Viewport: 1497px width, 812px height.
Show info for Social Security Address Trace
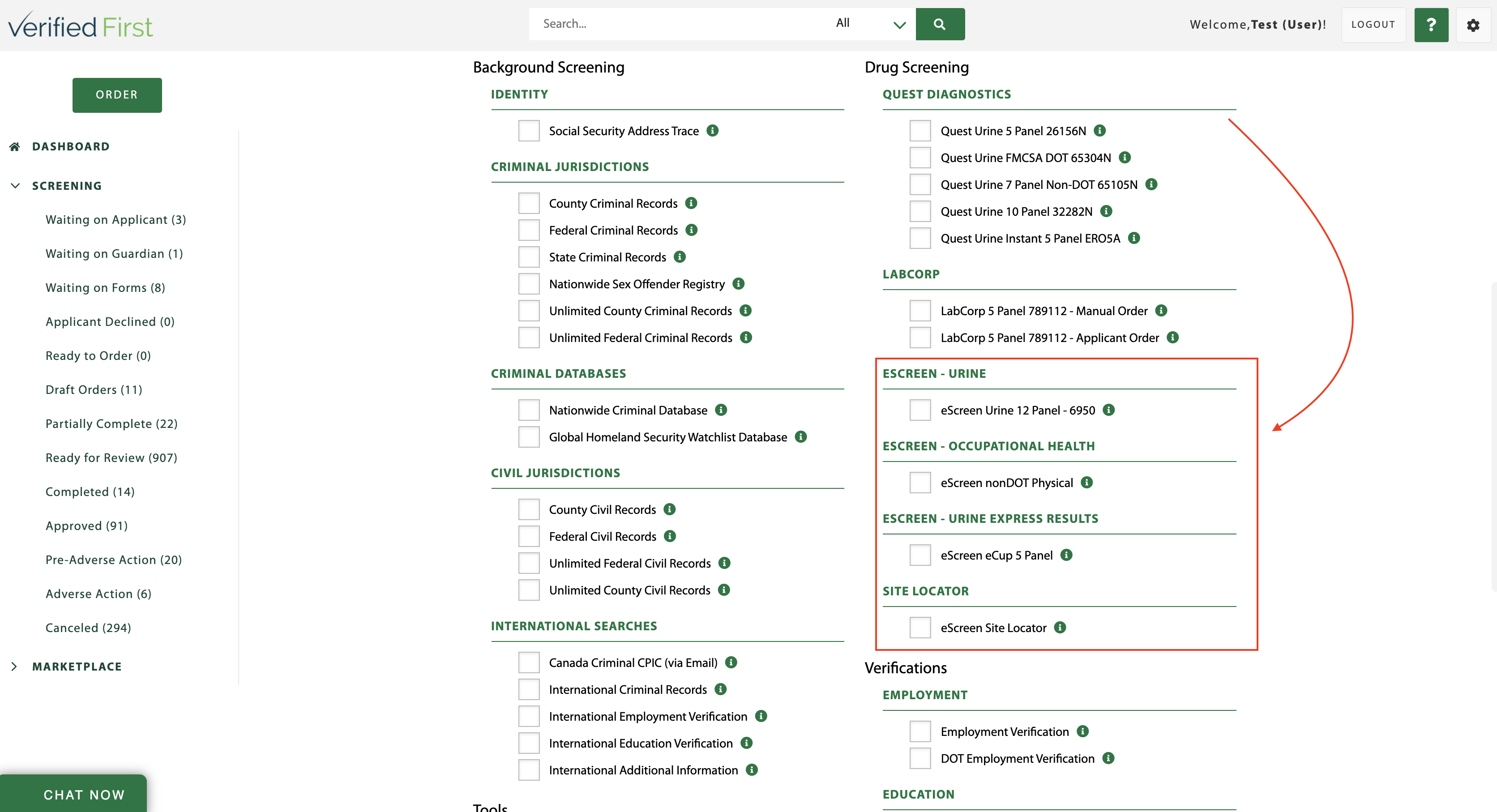(713, 131)
